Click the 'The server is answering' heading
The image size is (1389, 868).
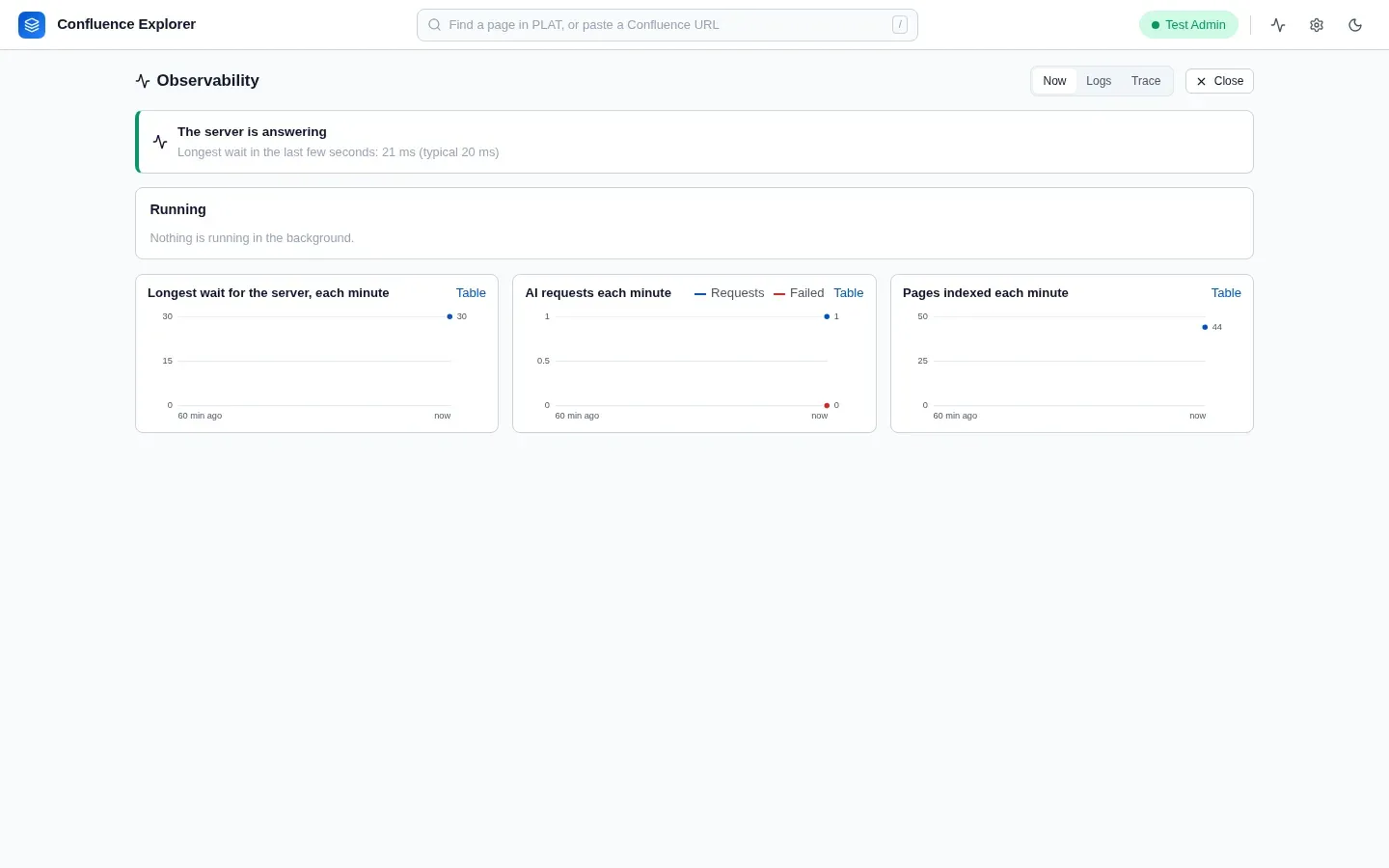pyautogui.click(x=252, y=132)
